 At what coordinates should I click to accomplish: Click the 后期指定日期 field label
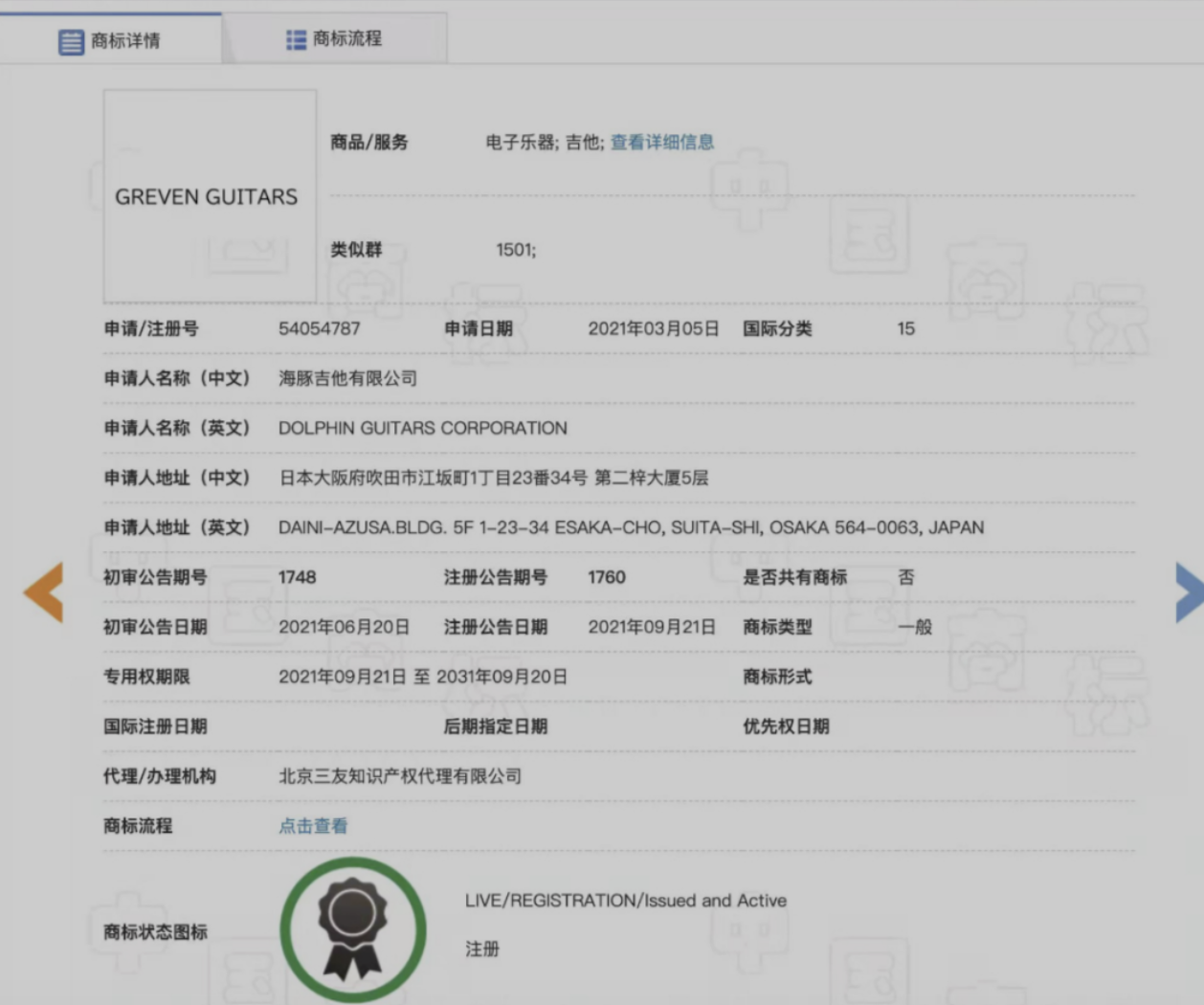pos(496,727)
